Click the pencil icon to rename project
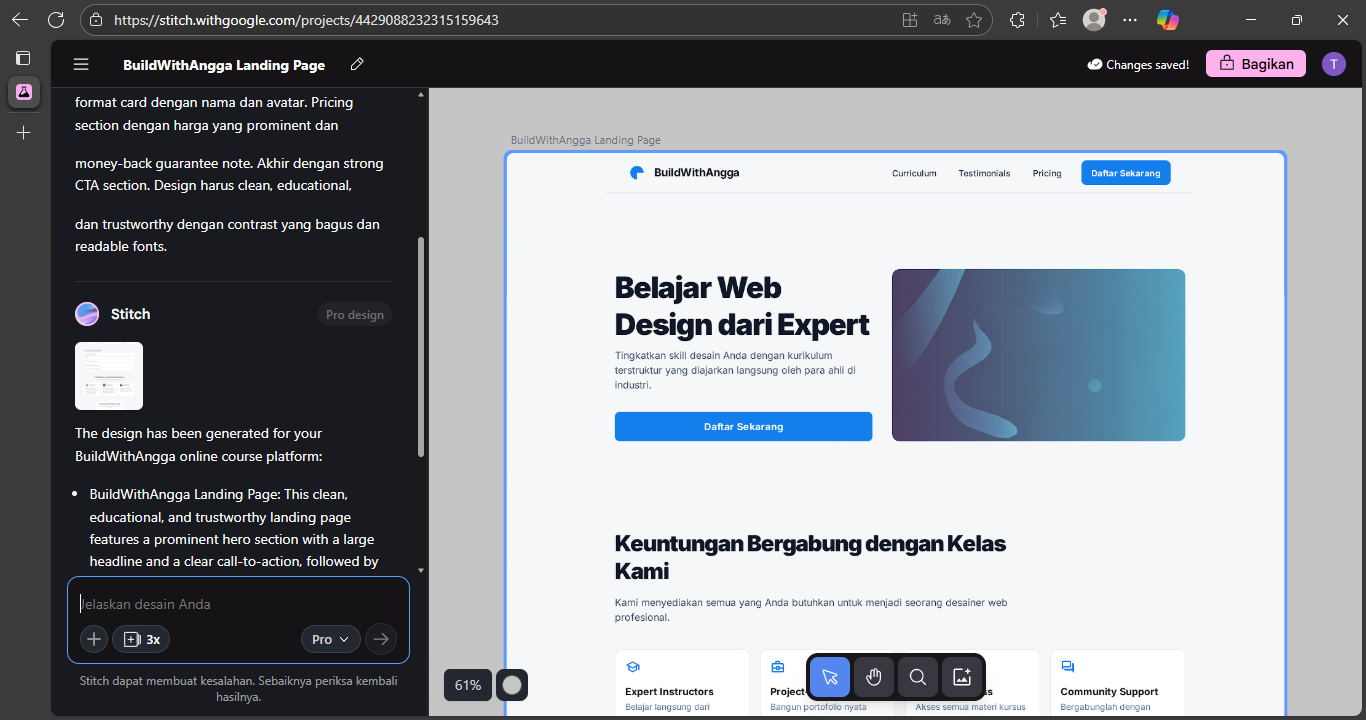Screen dimensions: 1366x720 click(356, 63)
